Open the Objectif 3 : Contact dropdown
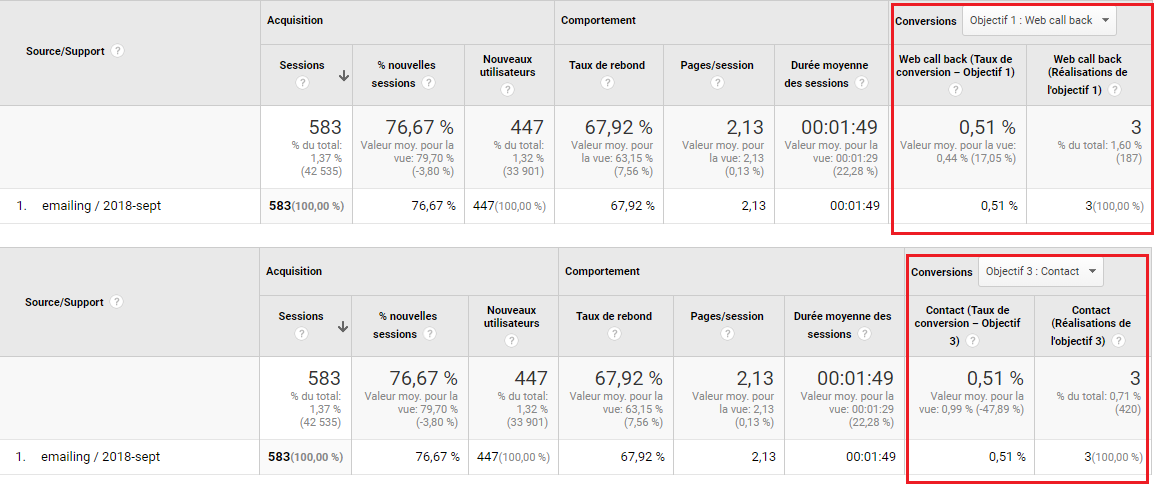Viewport: 1159px width, 499px height. pos(1041,271)
